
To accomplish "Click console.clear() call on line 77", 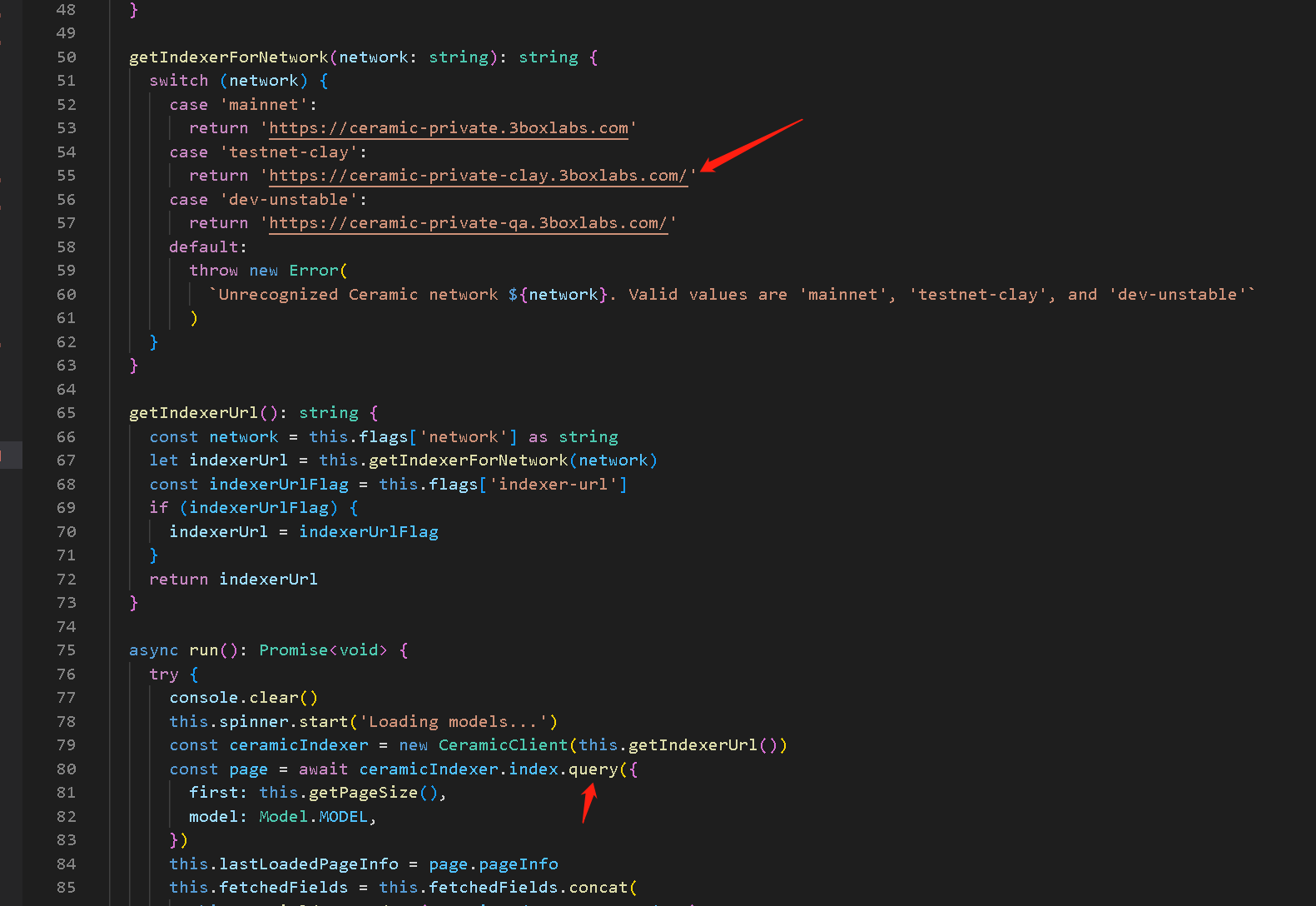I will coord(244,698).
